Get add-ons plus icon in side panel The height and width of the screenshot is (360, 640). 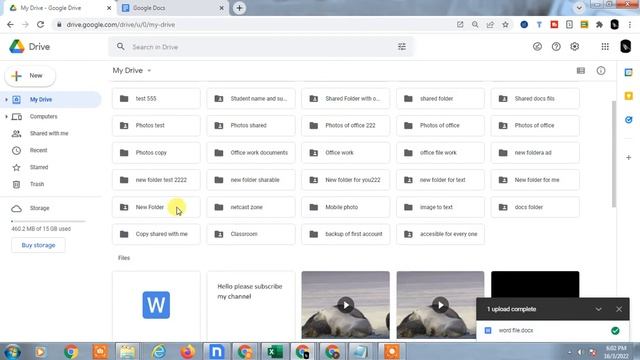point(629,158)
